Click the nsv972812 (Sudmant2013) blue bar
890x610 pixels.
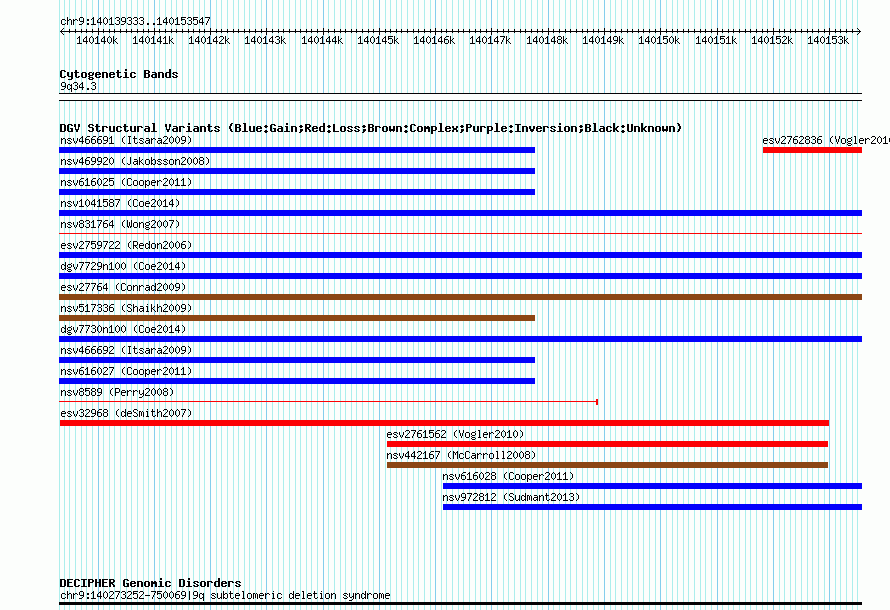(x=652, y=507)
